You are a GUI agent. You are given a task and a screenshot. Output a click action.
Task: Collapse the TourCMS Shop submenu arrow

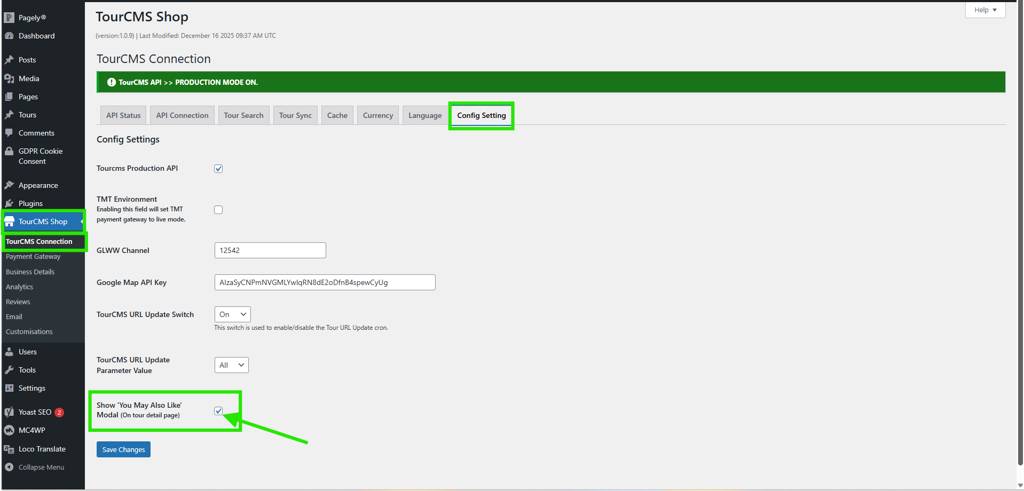pos(82,222)
